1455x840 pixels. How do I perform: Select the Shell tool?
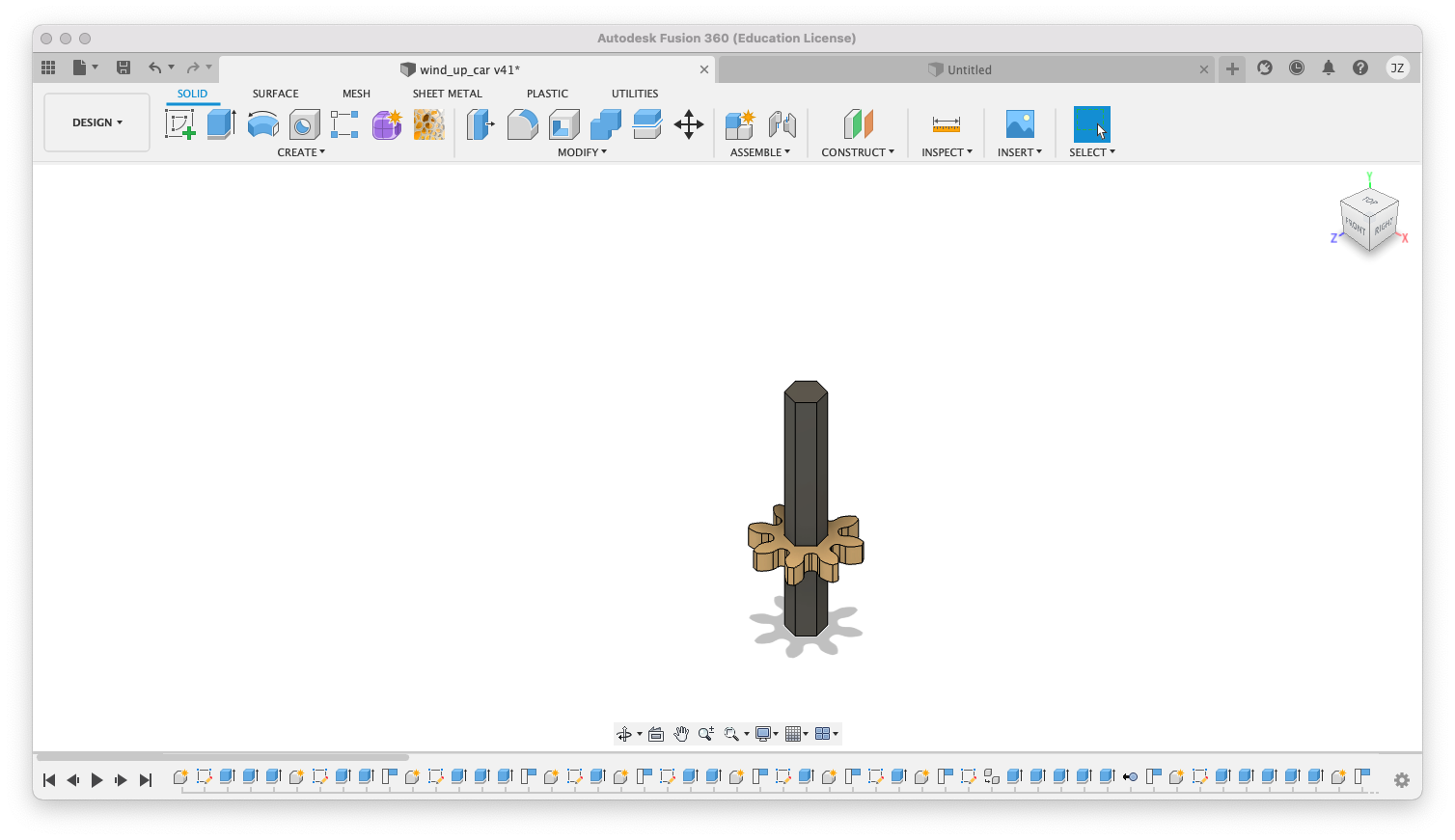tap(564, 124)
